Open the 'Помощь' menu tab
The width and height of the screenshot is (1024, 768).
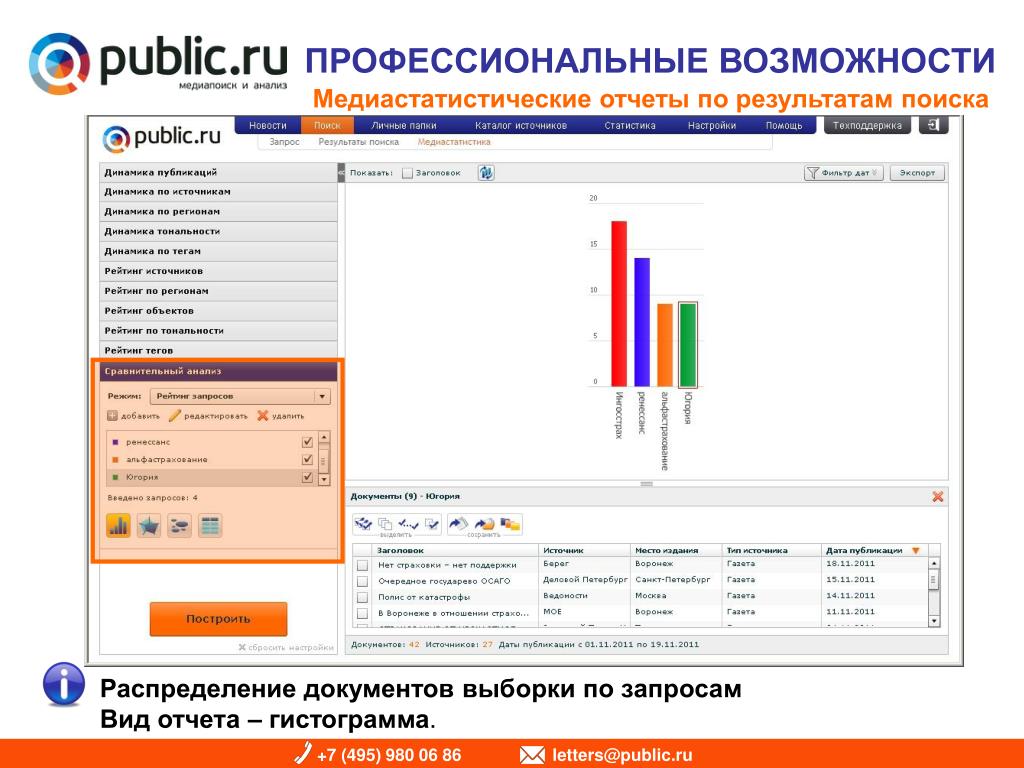(x=784, y=125)
